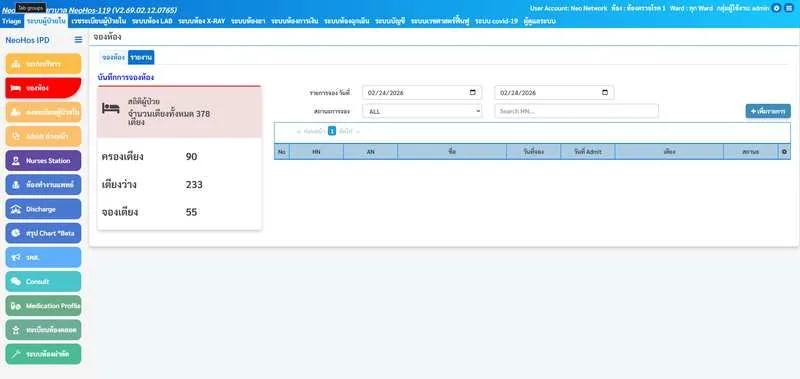Open the baby-icon delivery room registry item
The width and height of the screenshot is (800, 379).
tap(43, 330)
